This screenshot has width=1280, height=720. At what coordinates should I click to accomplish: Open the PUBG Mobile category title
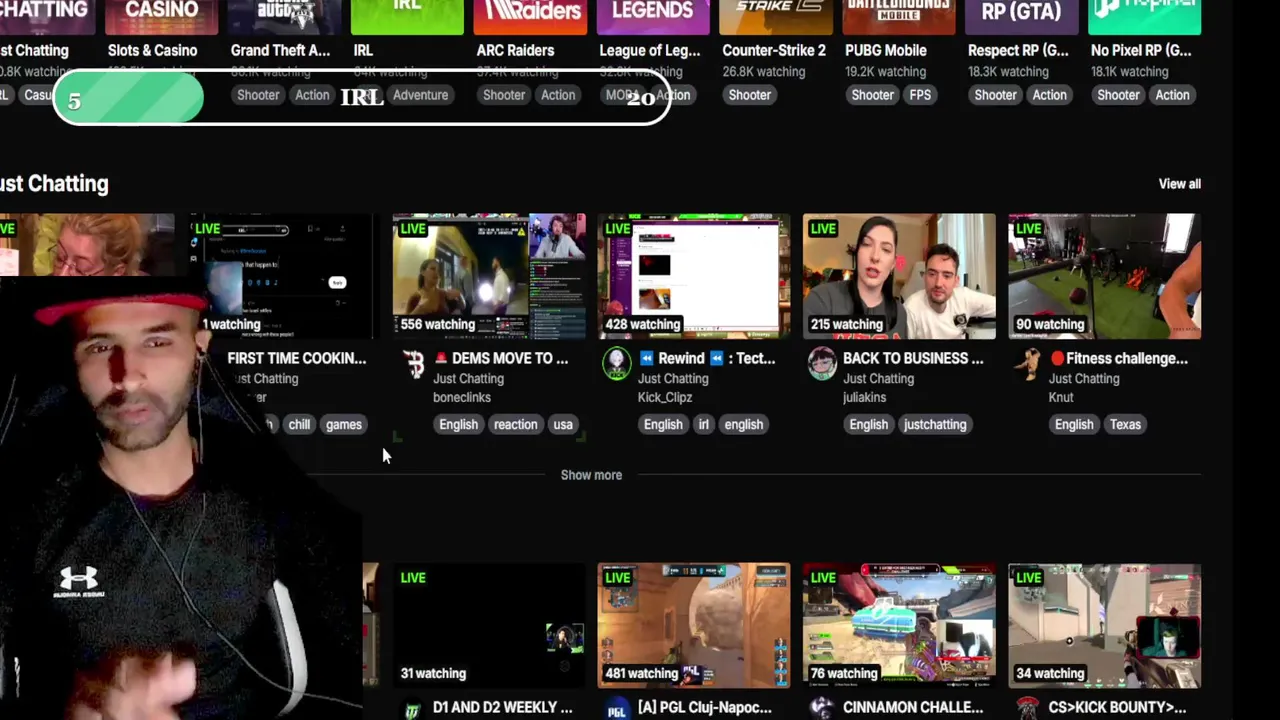click(x=885, y=50)
